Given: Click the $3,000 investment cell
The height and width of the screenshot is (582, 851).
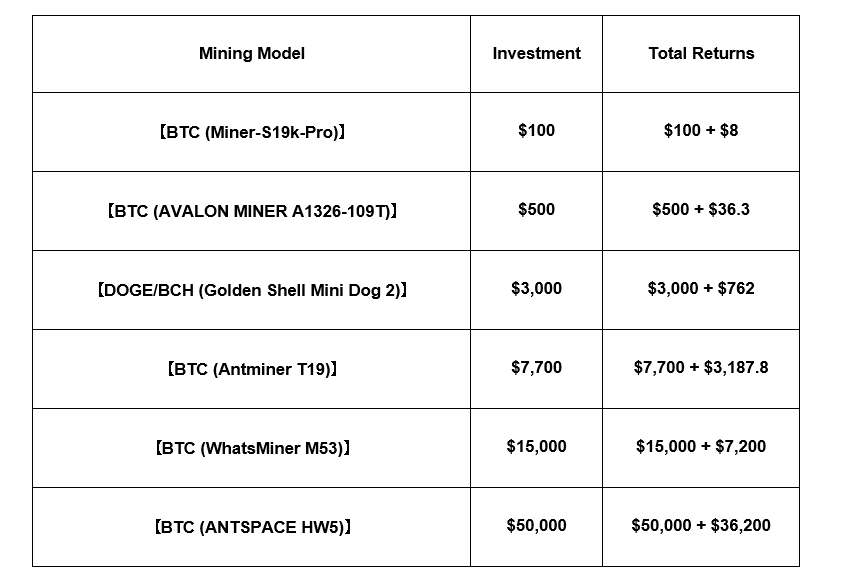Looking at the screenshot, I should click(x=536, y=289).
